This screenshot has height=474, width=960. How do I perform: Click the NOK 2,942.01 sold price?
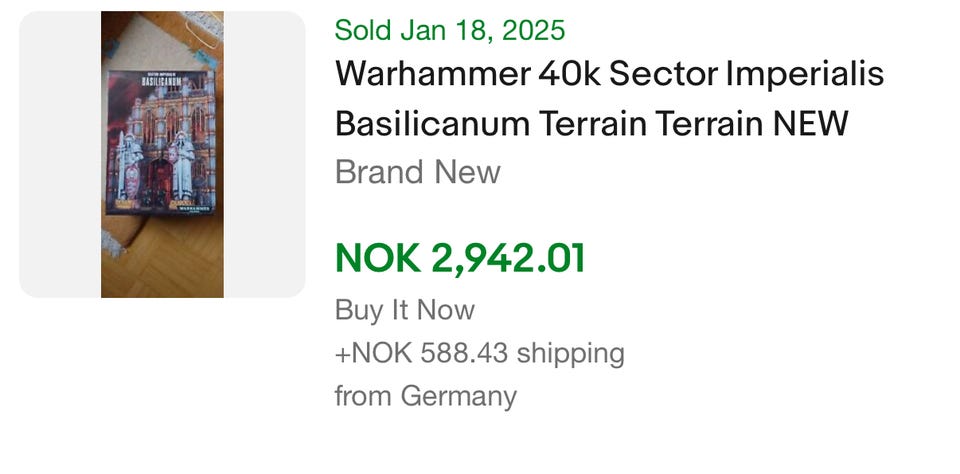click(x=459, y=258)
